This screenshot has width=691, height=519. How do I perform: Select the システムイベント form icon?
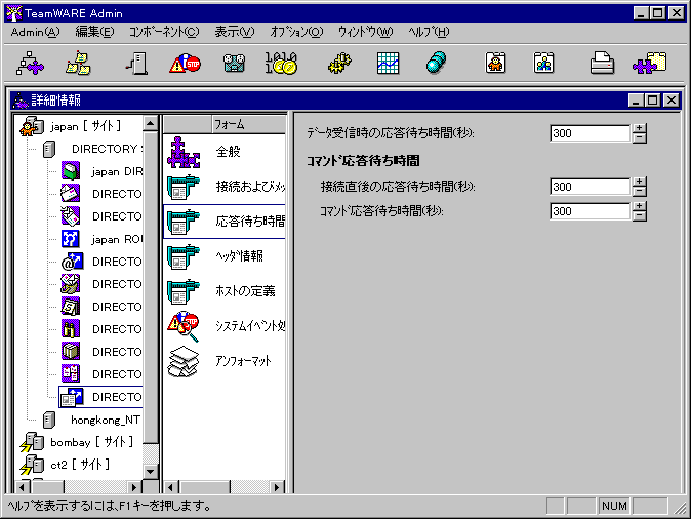(183, 326)
